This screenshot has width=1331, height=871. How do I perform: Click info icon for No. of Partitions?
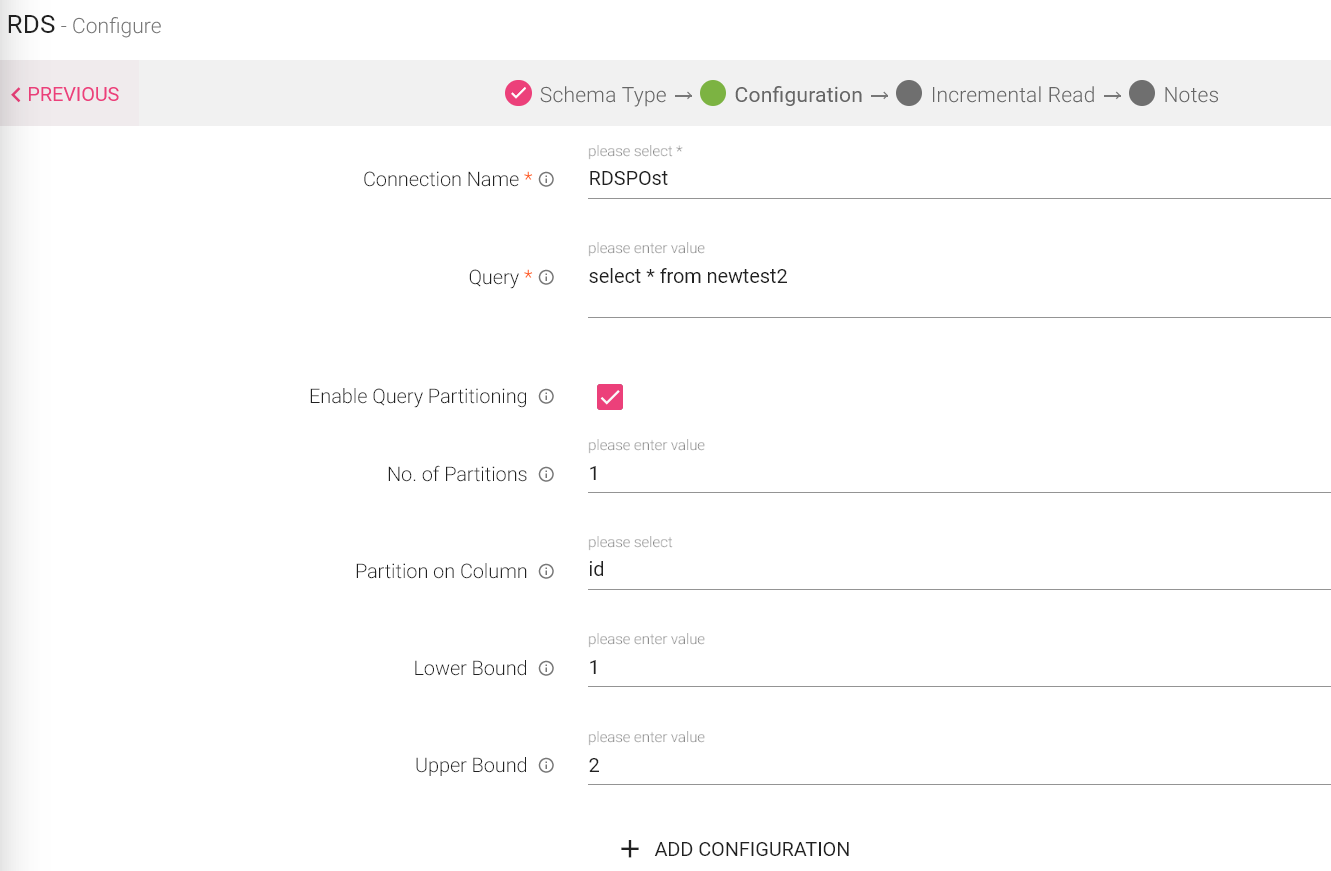[546, 475]
